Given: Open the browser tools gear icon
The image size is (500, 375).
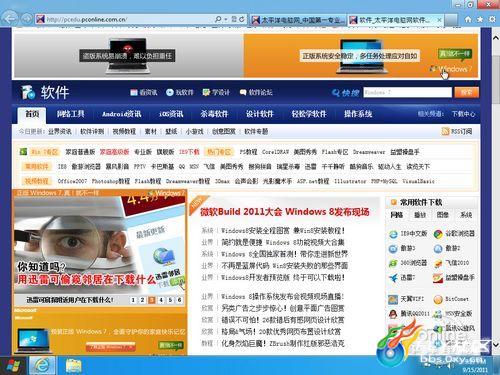Looking at the screenshot, I should [x=492, y=19].
